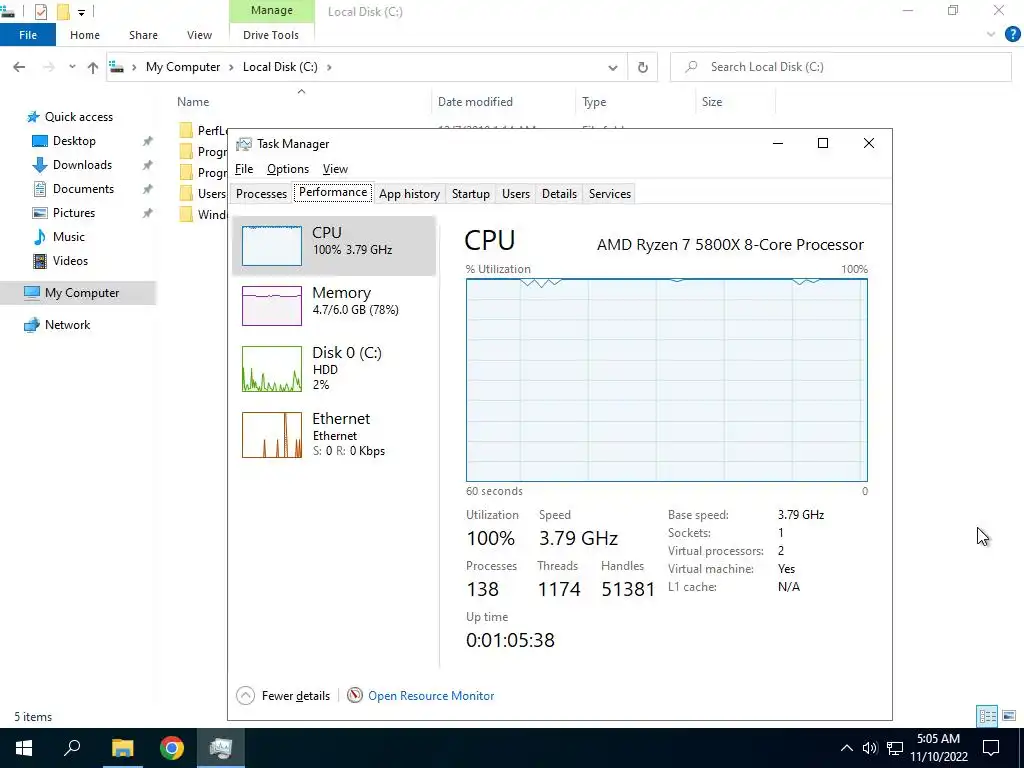Click the new folder icon in title bar
1024x768 pixels.
click(x=63, y=12)
